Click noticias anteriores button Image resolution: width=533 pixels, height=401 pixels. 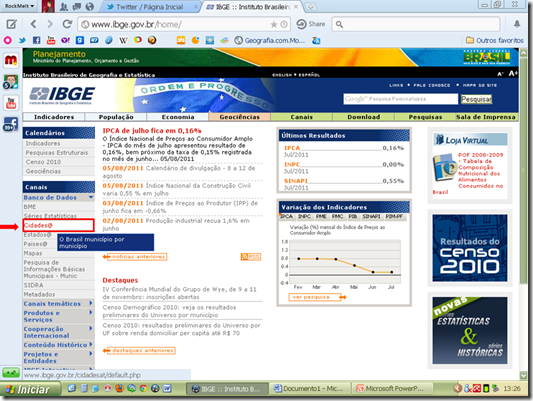[136, 257]
